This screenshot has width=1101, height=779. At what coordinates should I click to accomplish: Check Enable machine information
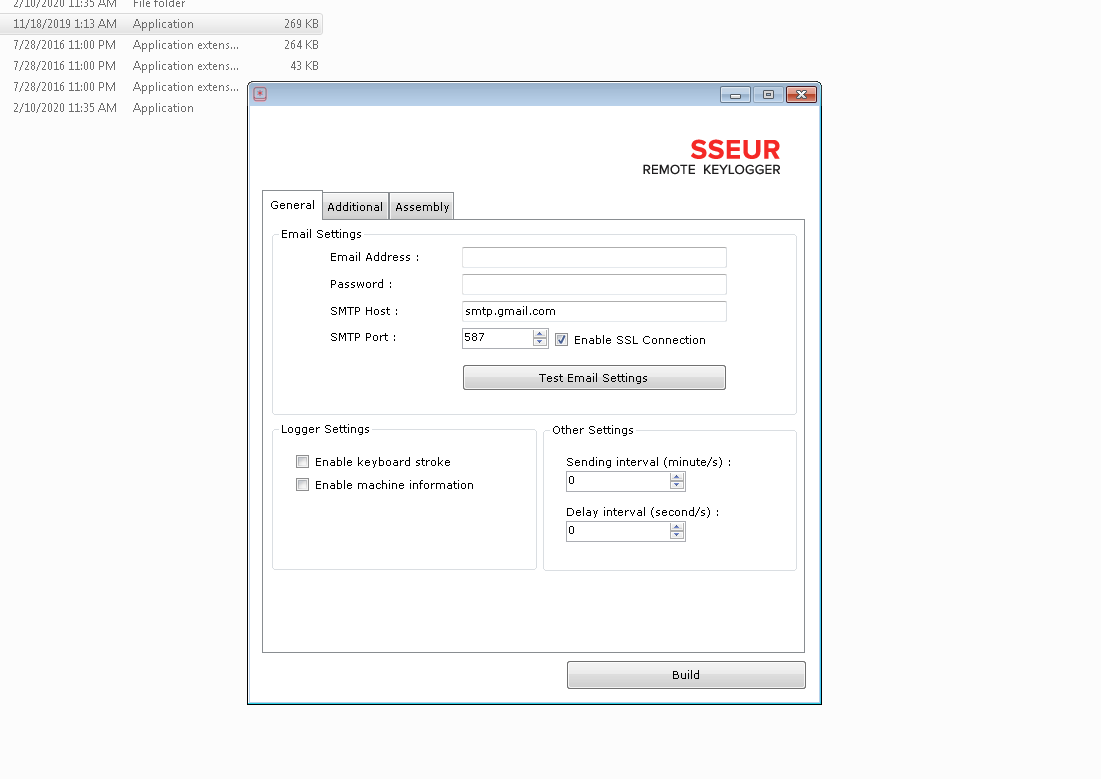[x=303, y=485]
